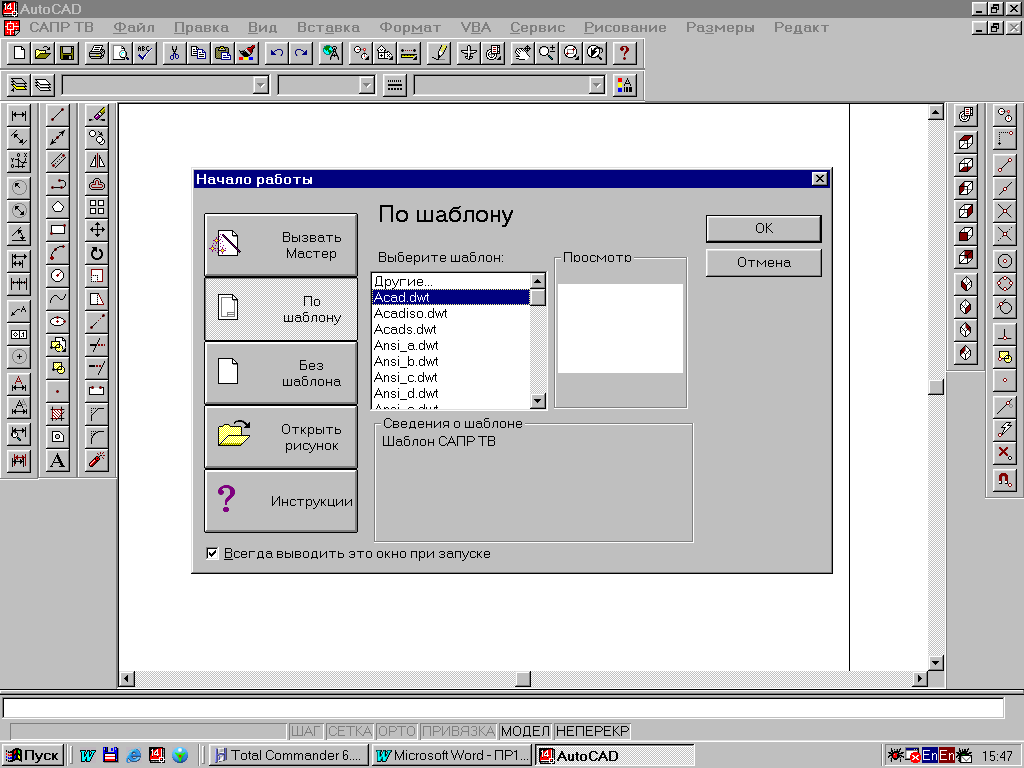Select Другие... entry in template list
1024x768 pixels.
tap(451, 281)
